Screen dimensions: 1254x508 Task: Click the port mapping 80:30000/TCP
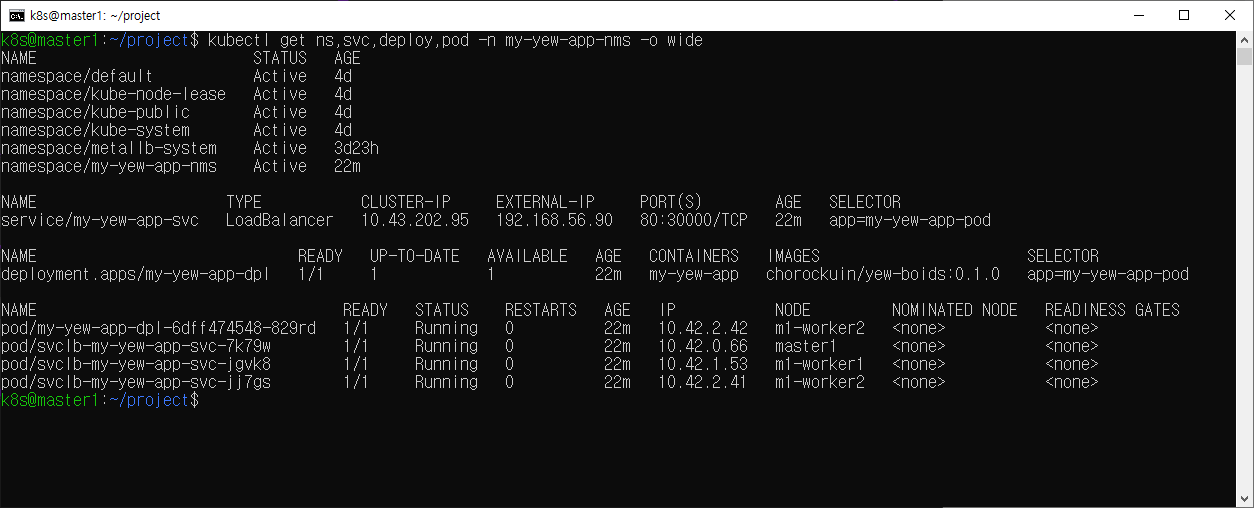point(694,220)
